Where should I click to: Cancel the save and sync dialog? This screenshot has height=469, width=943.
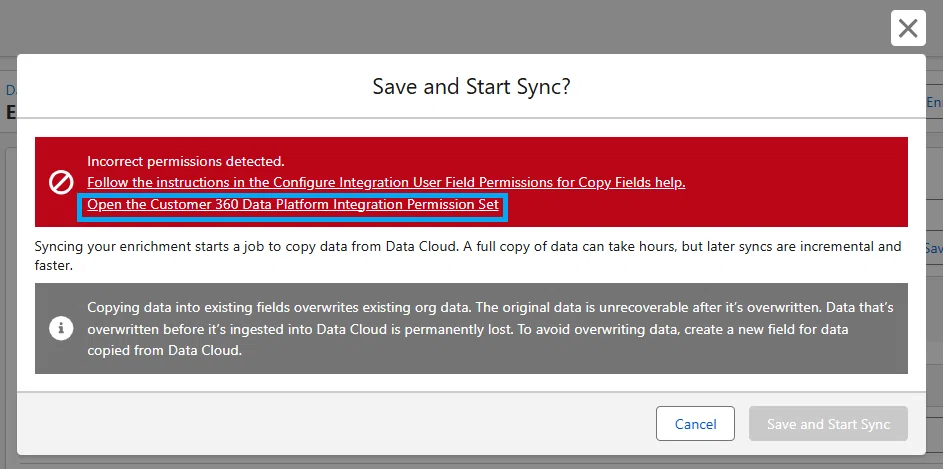695,424
